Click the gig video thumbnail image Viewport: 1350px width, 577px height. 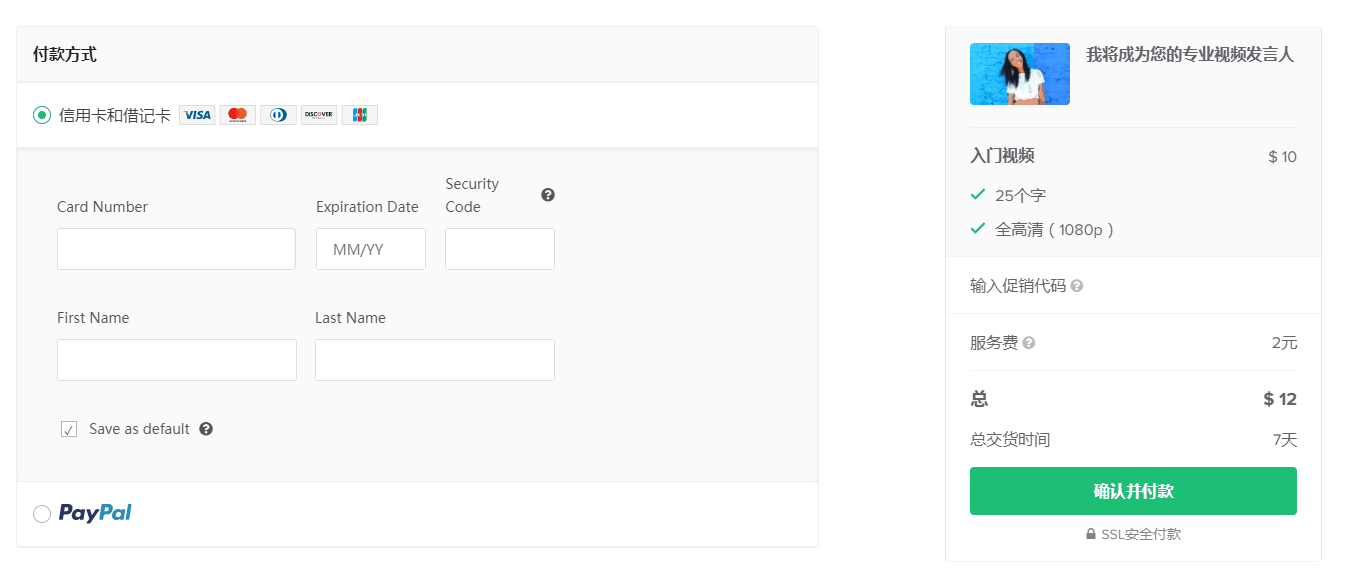(x=1019, y=74)
